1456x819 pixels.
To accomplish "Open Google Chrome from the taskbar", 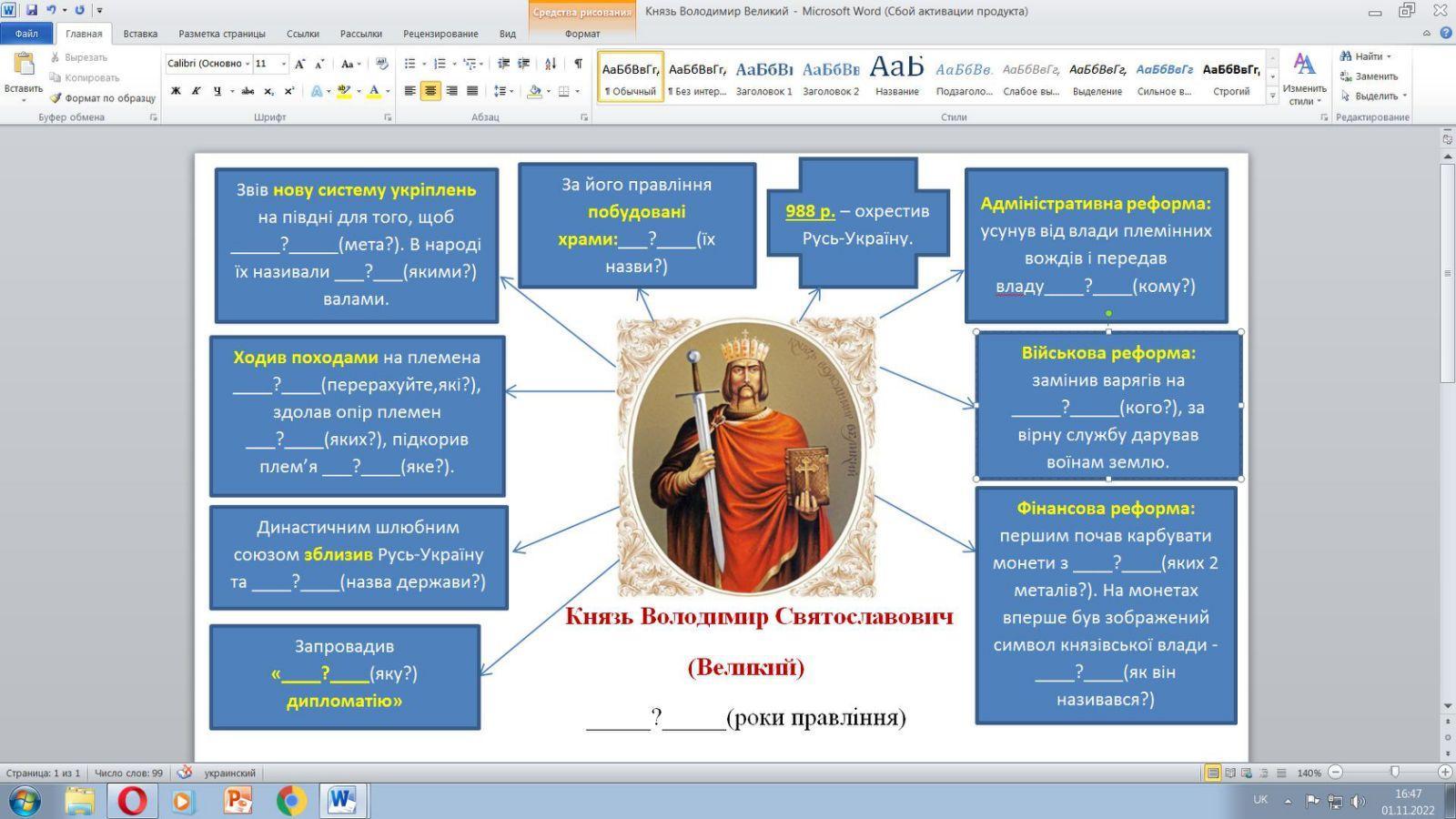I will click(291, 801).
